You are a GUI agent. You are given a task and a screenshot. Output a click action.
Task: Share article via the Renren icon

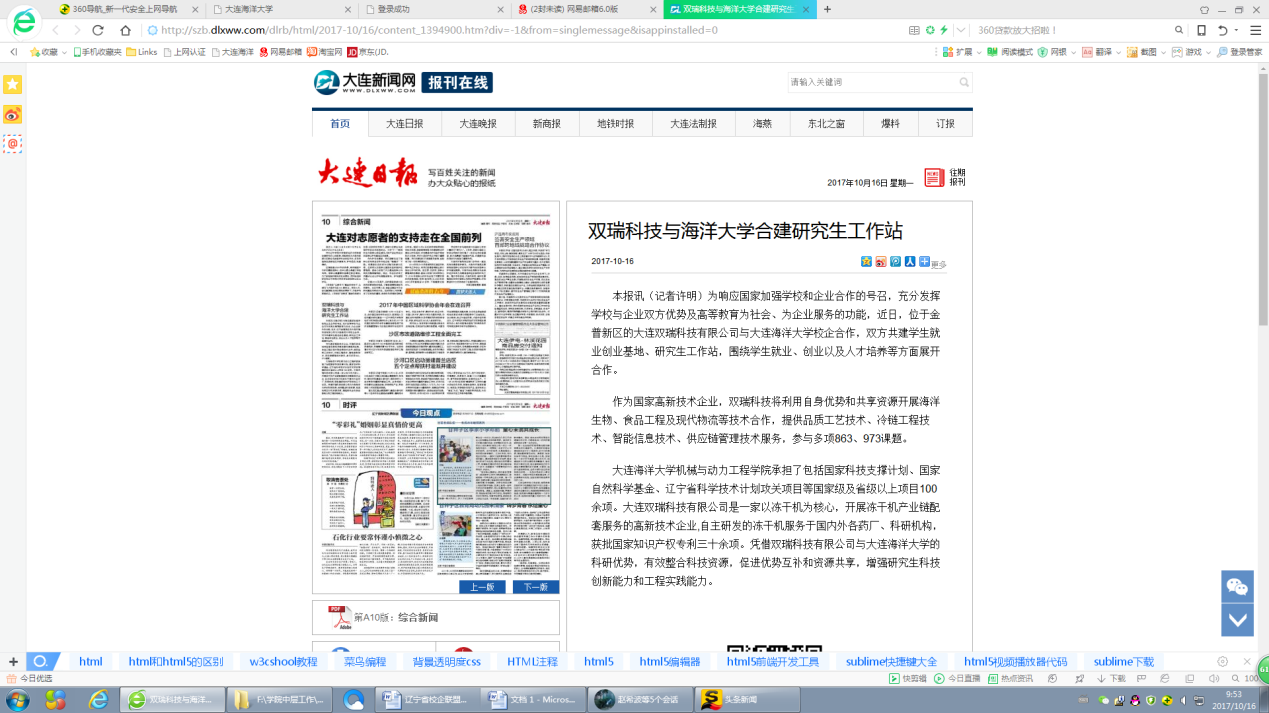click(910, 262)
